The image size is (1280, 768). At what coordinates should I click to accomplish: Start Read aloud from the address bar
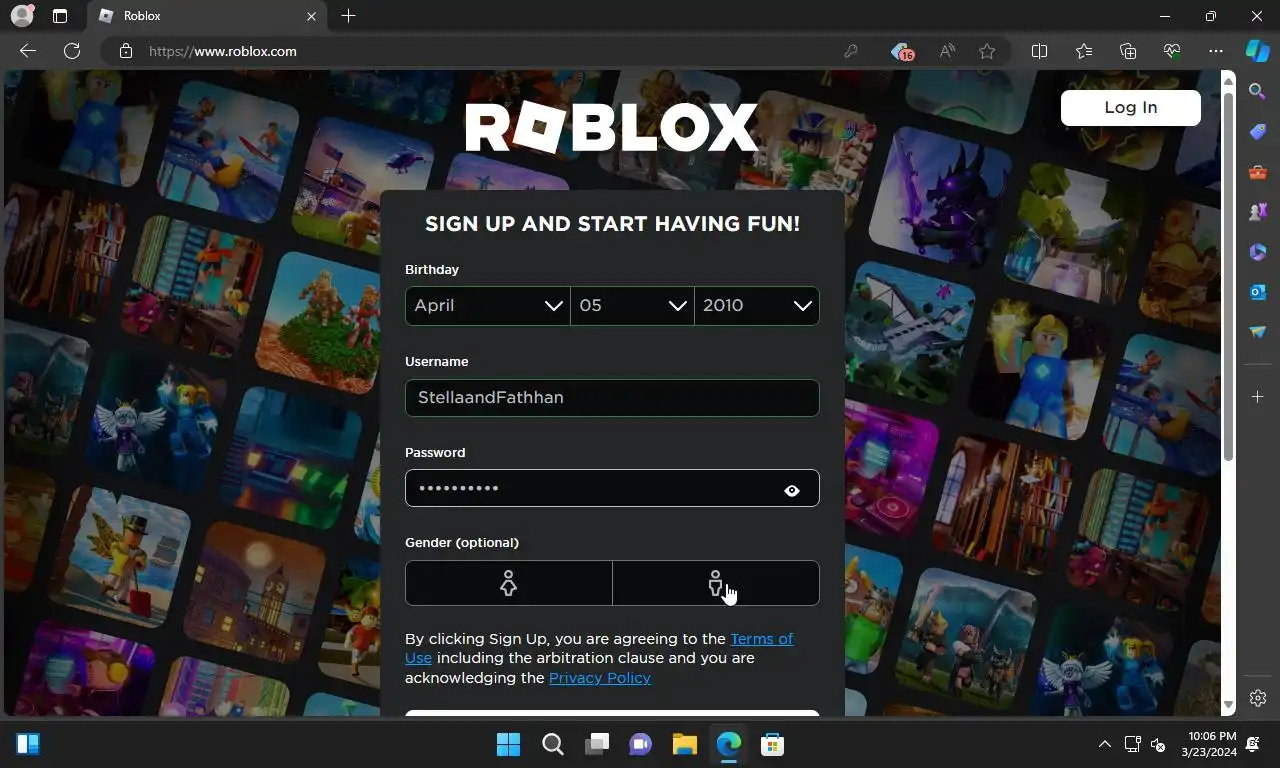(x=947, y=51)
